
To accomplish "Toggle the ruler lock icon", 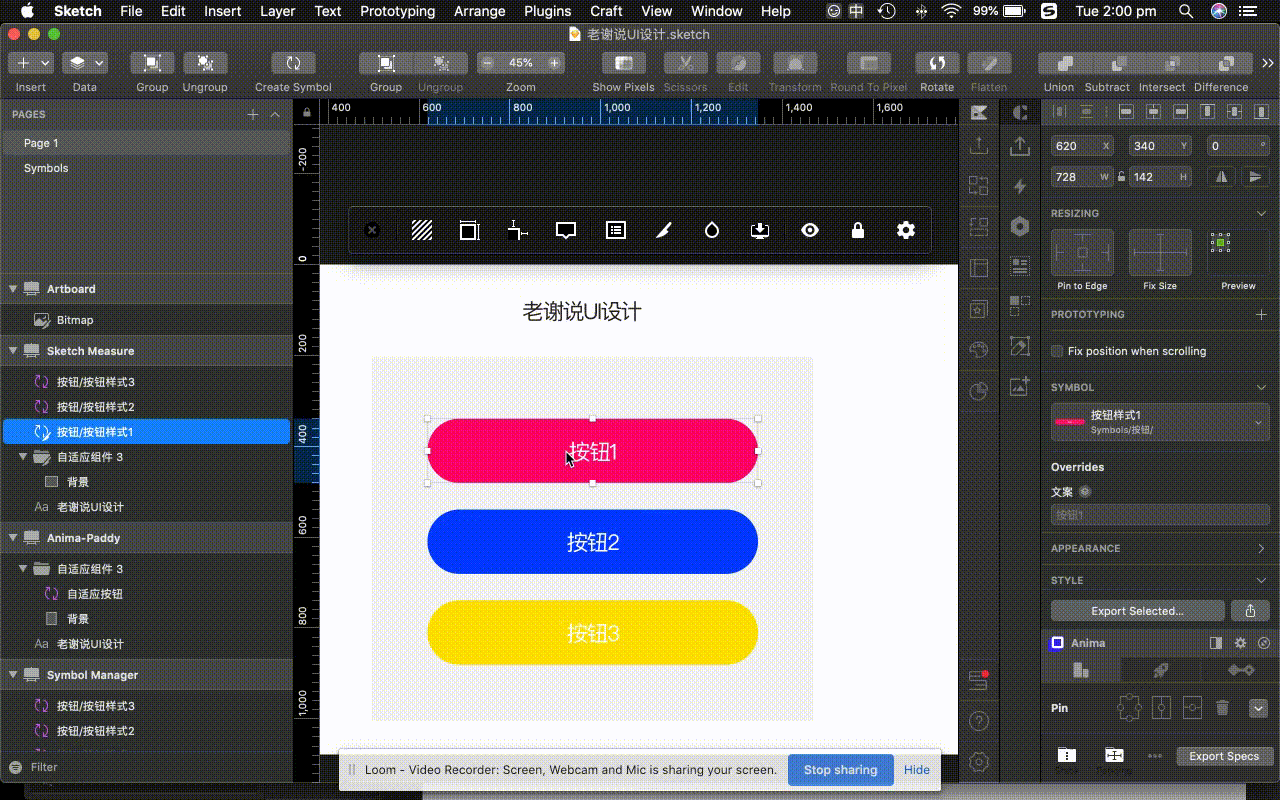I will [306, 112].
